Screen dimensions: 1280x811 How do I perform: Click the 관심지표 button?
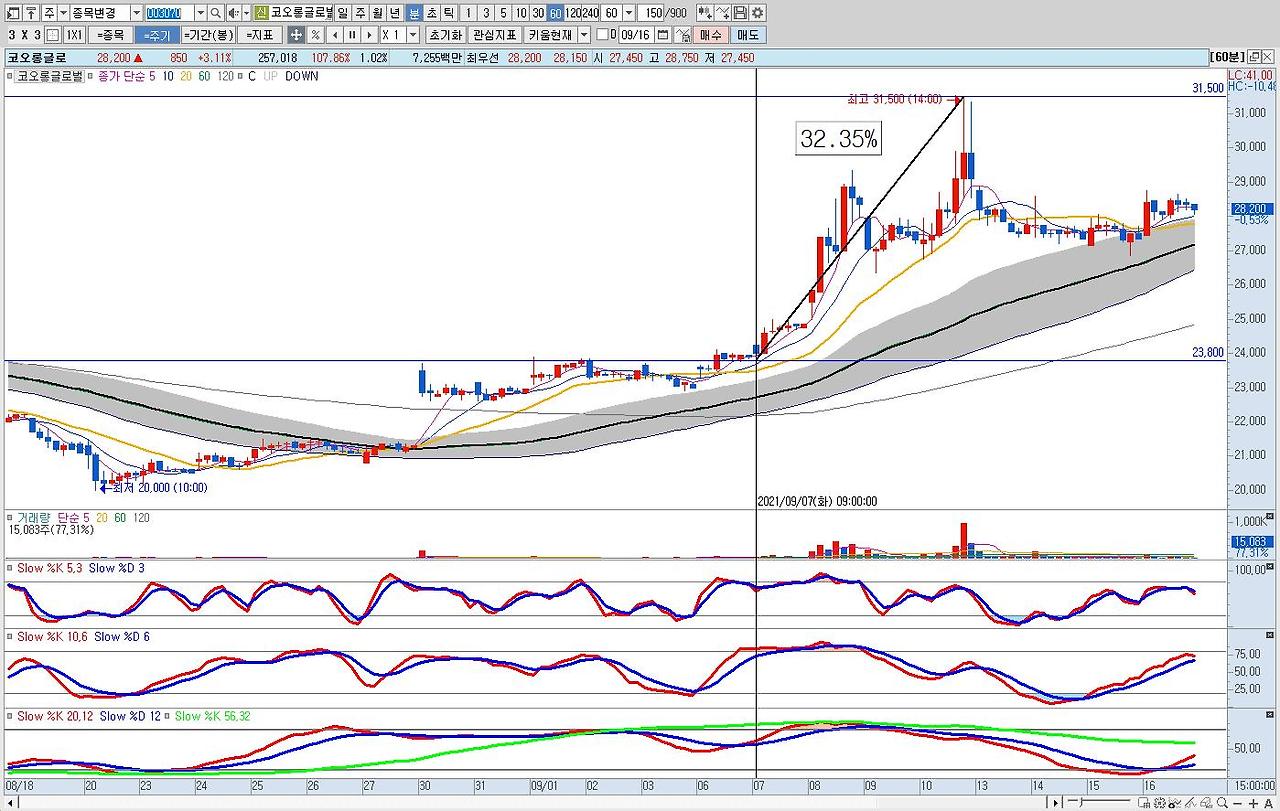click(495, 35)
